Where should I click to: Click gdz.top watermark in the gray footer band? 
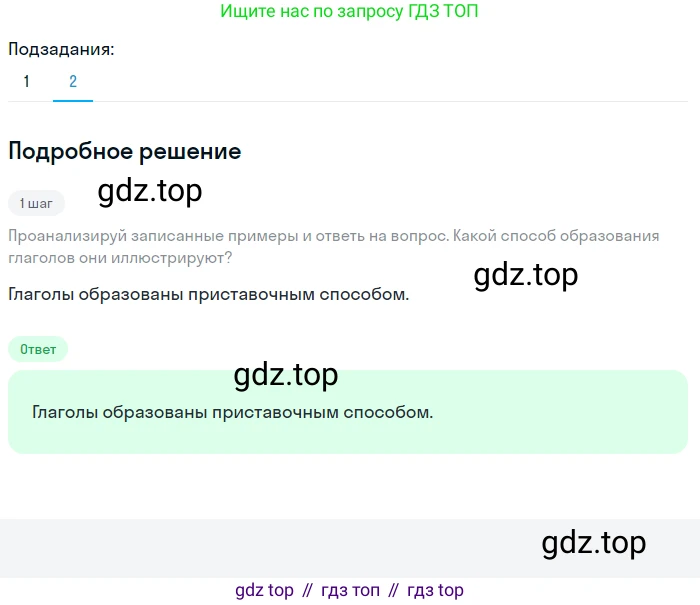[x=594, y=543]
